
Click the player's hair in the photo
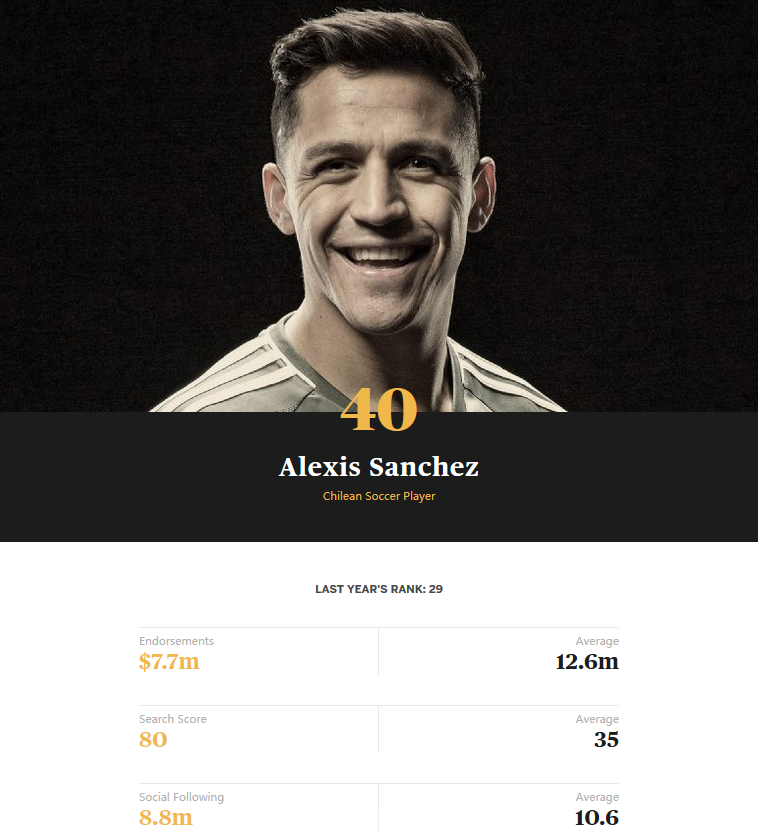(x=370, y=45)
